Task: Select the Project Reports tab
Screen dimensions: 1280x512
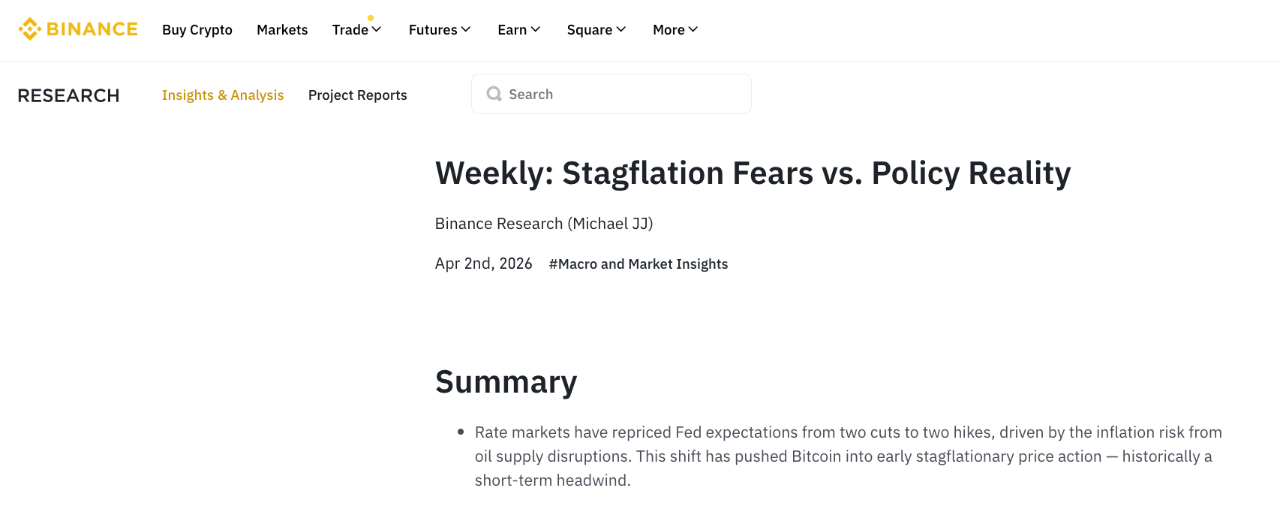Action: tap(357, 95)
